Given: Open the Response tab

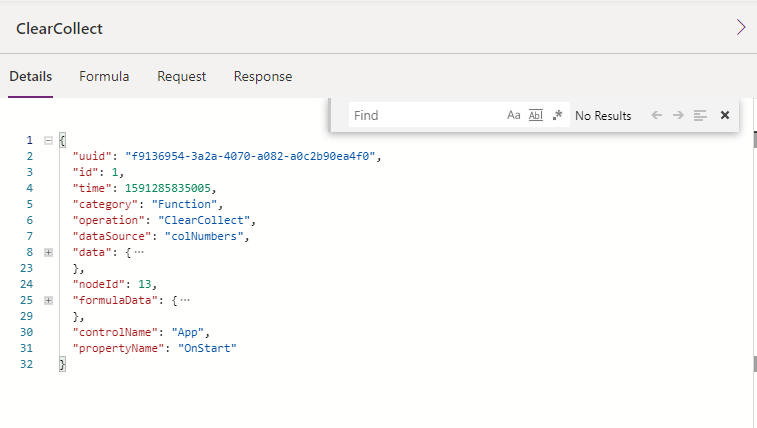Looking at the screenshot, I should (x=263, y=76).
